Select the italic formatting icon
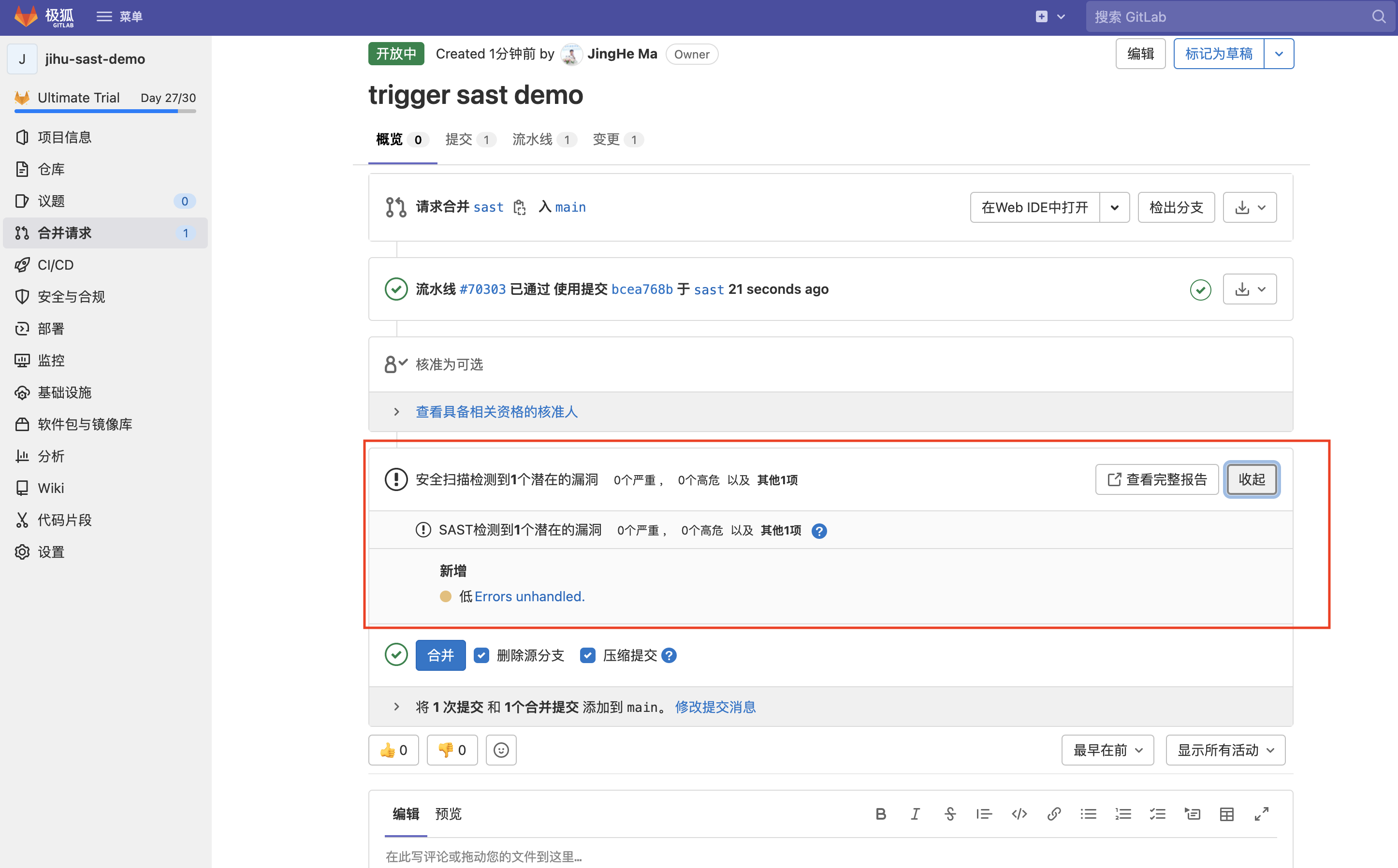This screenshot has height=868, width=1398. click(915, 813)
